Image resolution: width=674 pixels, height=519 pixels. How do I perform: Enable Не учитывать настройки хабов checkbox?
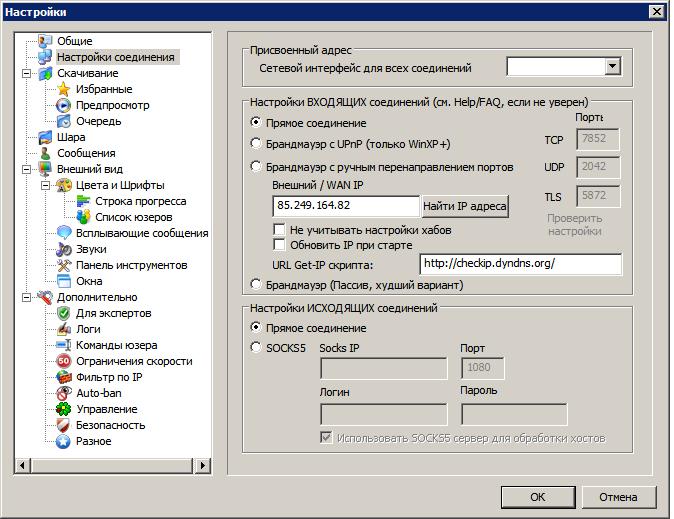pos(279,229)
